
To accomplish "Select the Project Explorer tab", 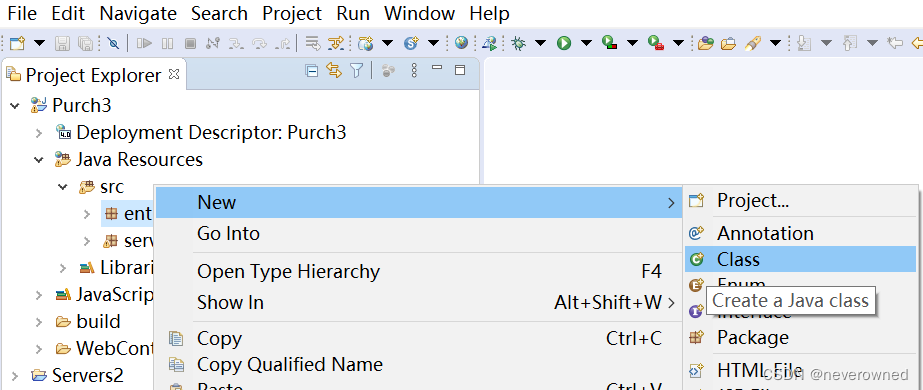I will 93,75.
